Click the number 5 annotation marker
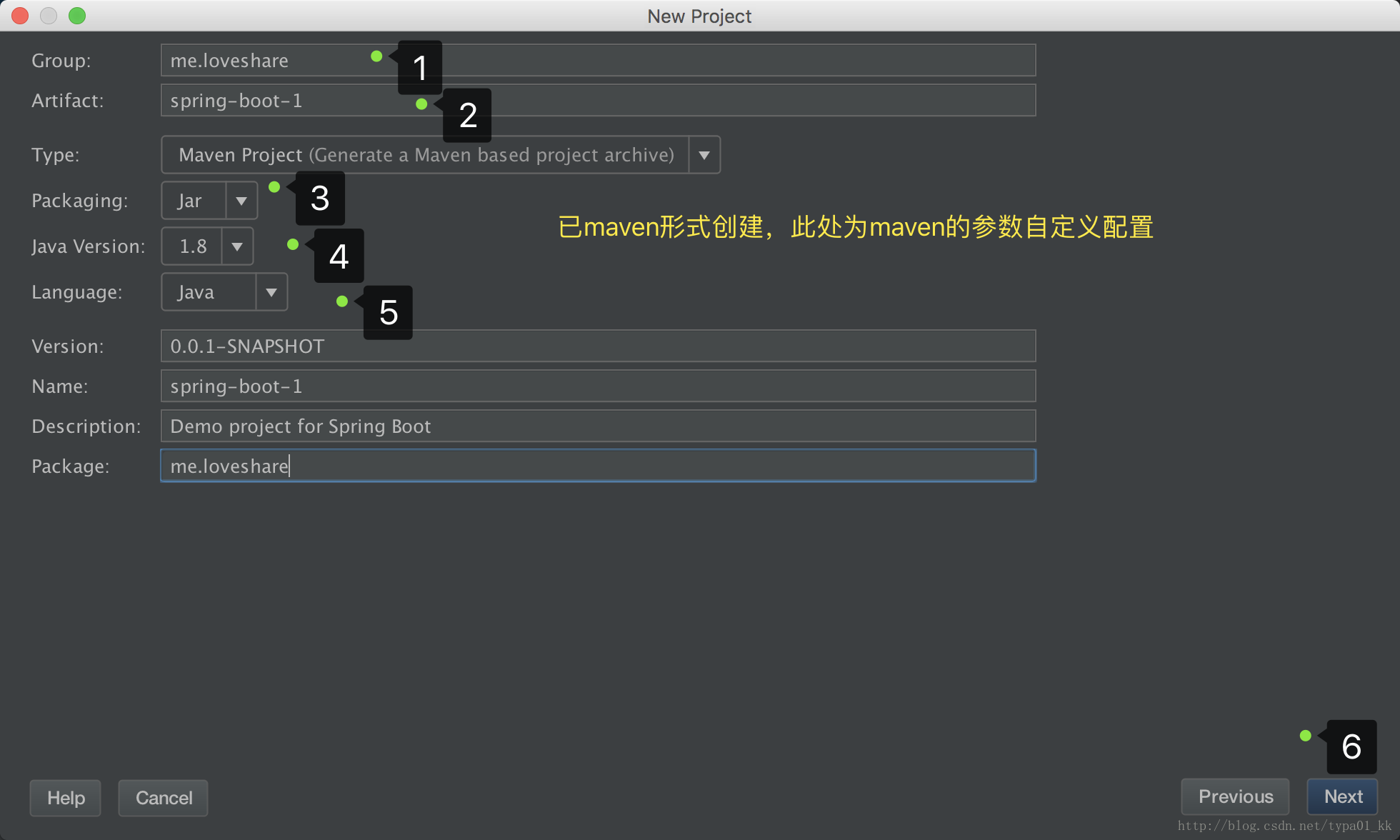 [388, 312]
